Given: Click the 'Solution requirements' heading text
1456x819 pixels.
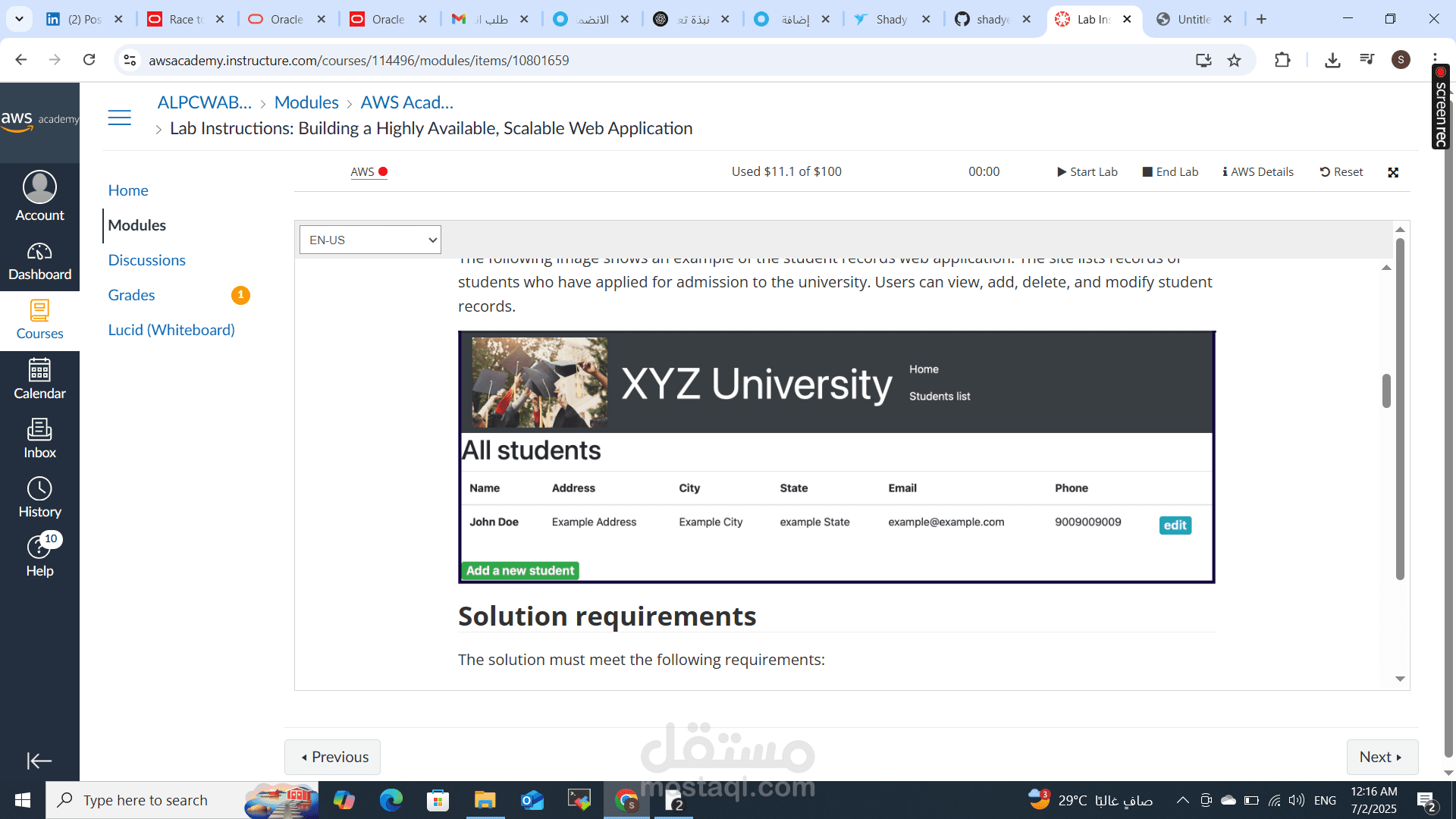Looking at the screenshot, I should 607,616.
